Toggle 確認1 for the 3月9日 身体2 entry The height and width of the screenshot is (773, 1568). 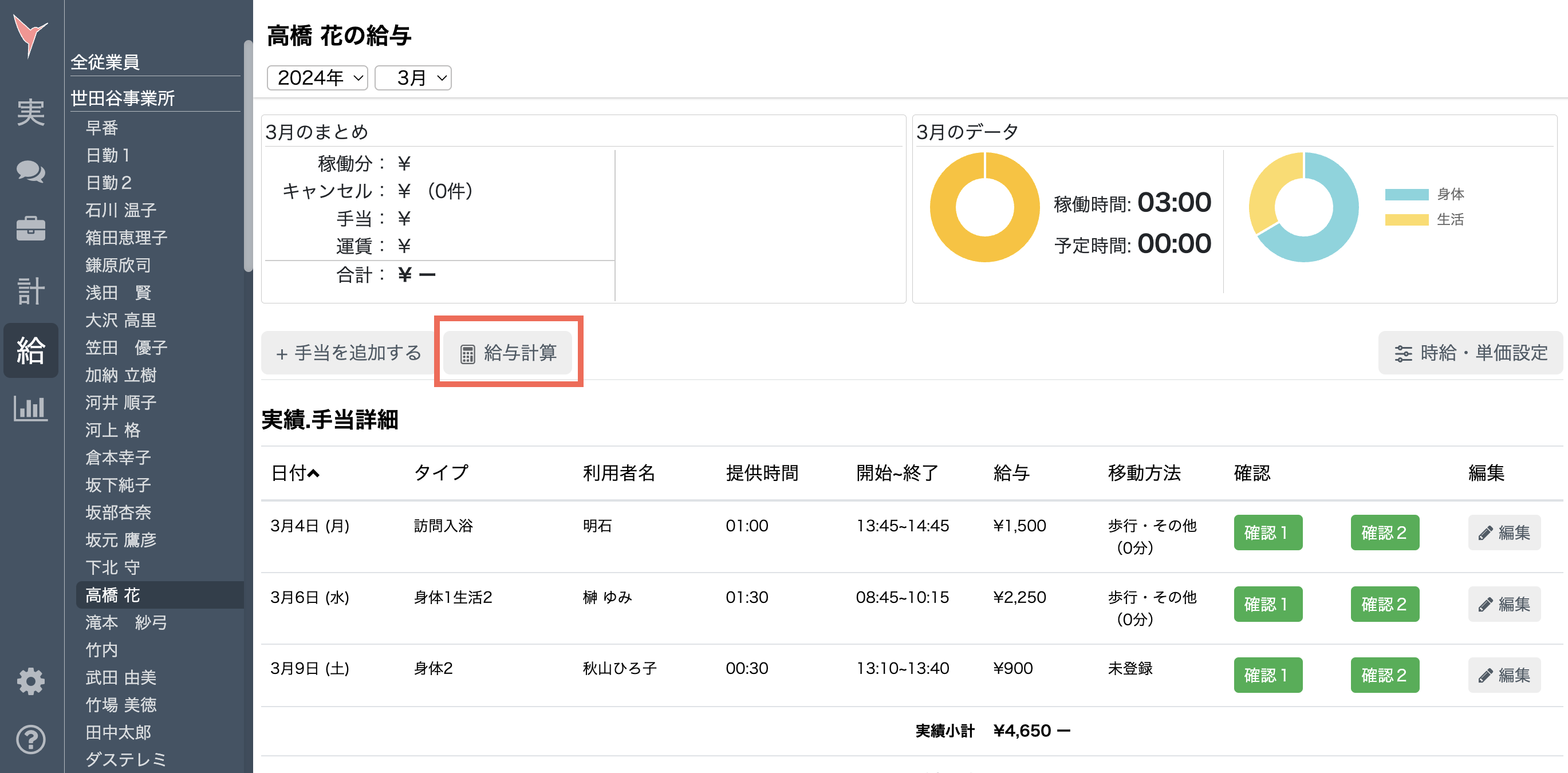click(x=1268, y=675)
